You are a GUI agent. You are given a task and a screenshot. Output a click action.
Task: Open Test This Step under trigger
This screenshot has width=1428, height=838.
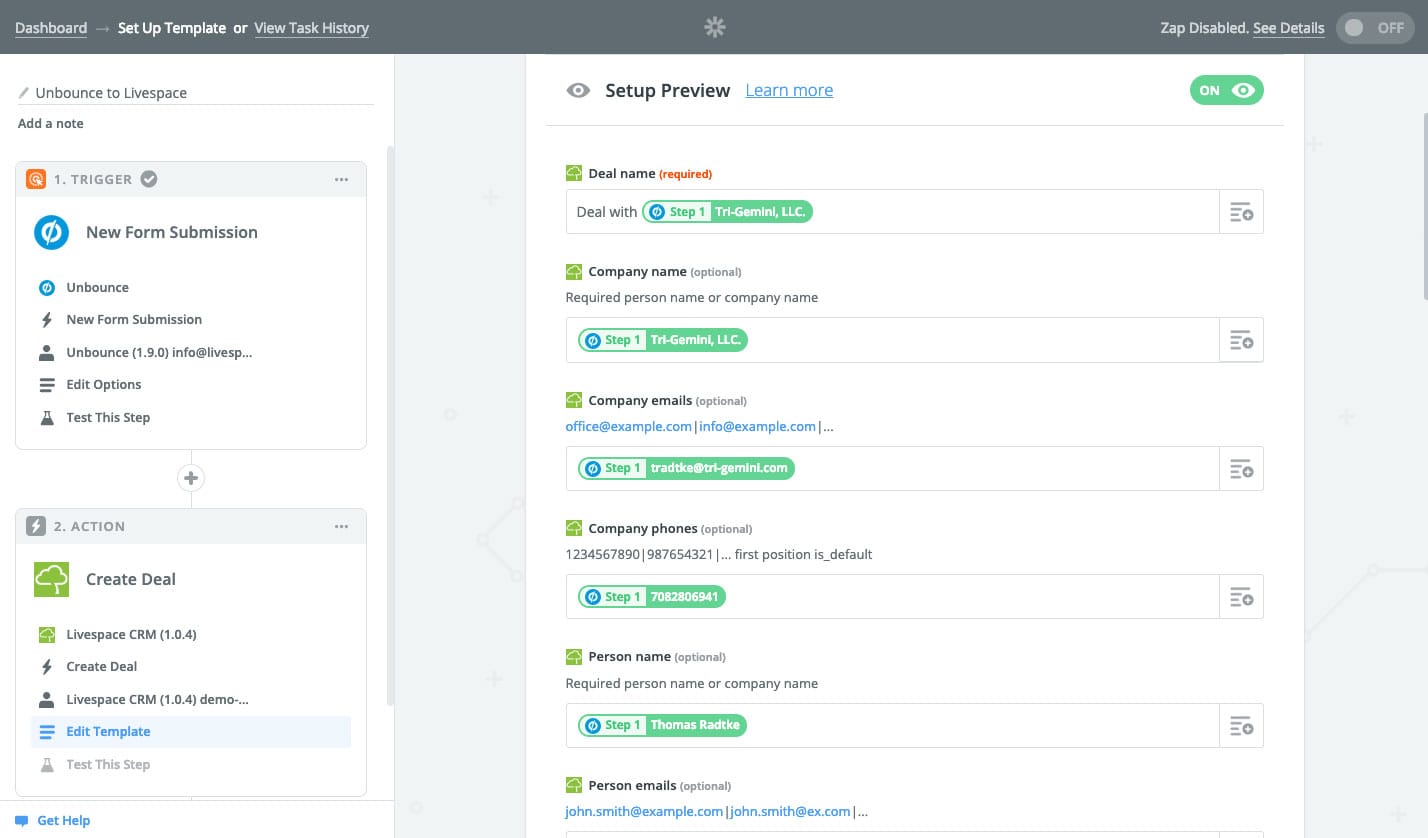point(191,417)
